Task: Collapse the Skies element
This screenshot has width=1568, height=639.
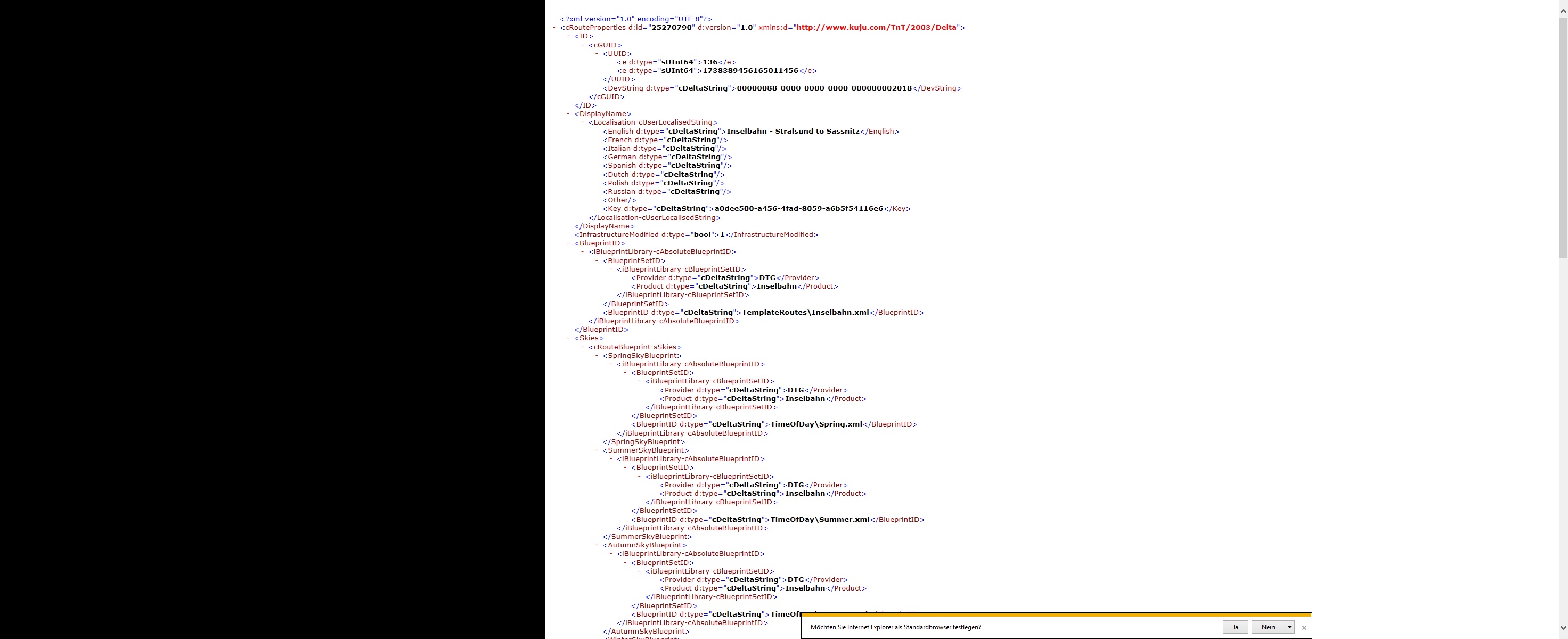Action: coord(568,338)
